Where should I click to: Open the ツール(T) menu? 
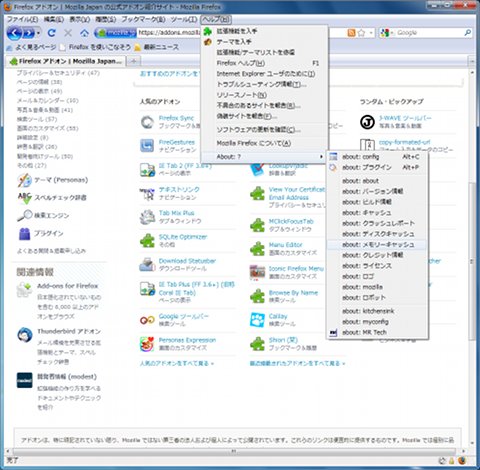[184, 19]
